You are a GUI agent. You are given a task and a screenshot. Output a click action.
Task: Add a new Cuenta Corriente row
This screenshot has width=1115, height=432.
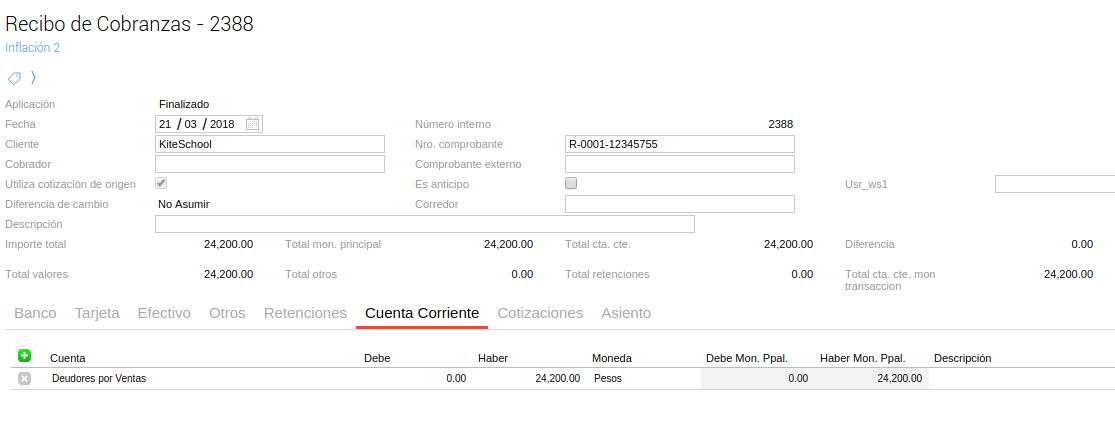[x=25, y=356]
